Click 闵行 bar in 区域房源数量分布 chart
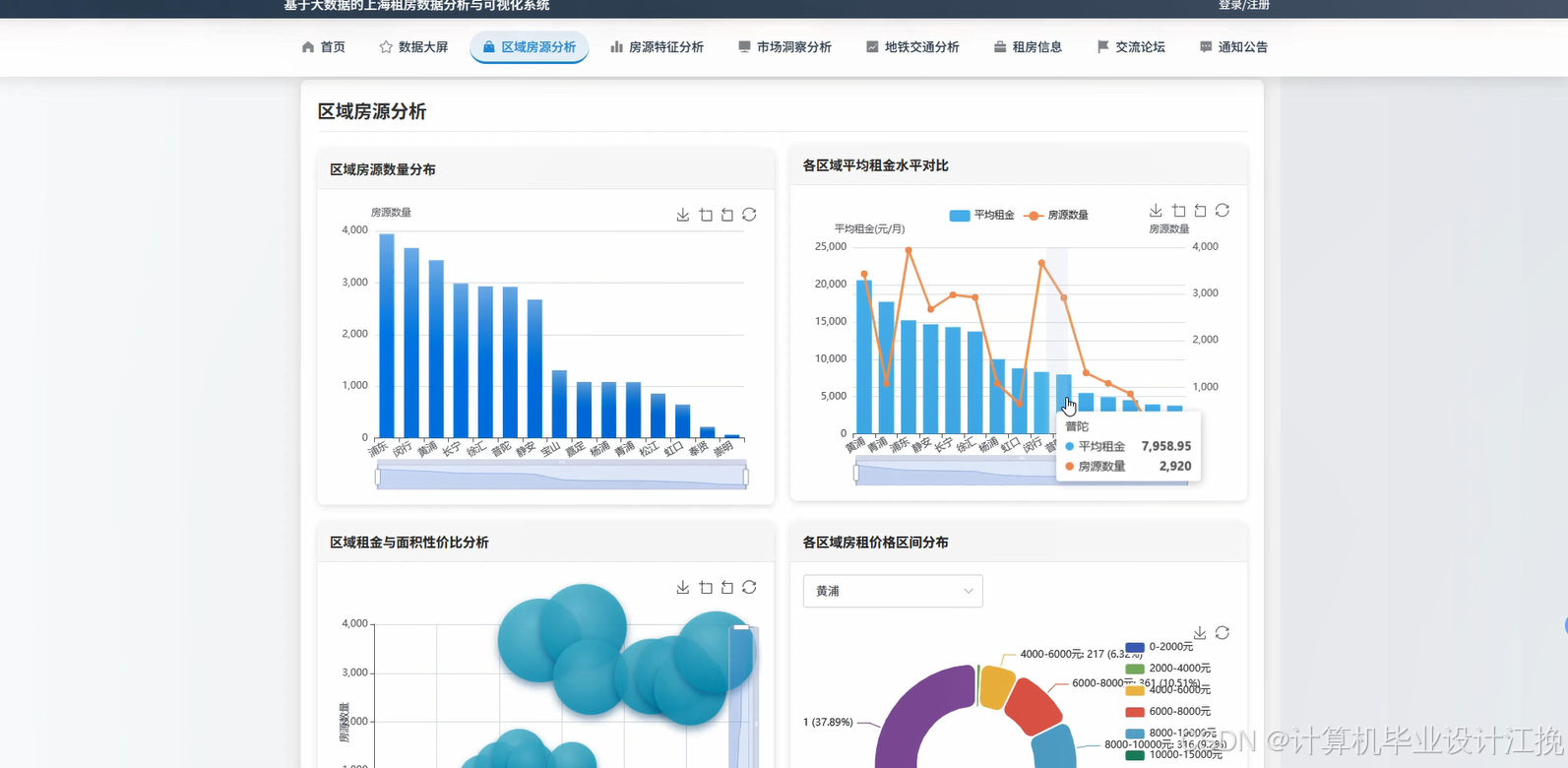The image size is (1568, 768). coord(411,343)
